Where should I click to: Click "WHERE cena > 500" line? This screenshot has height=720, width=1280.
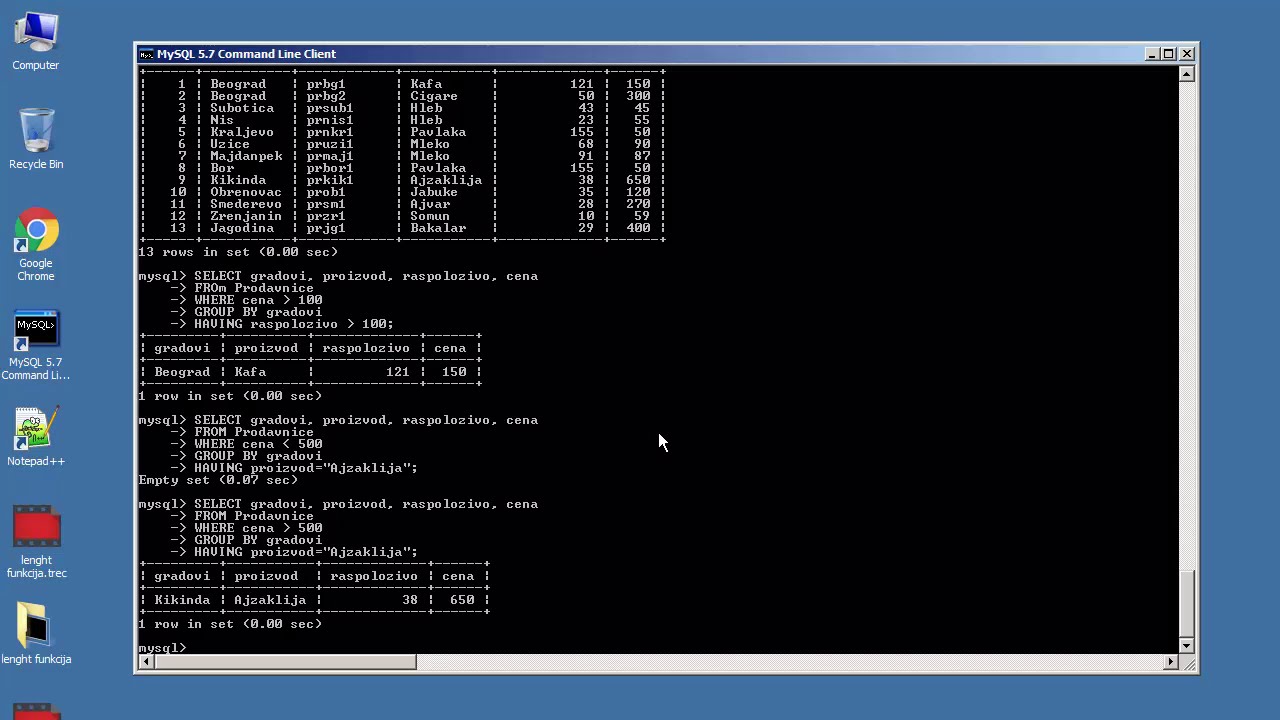click(258, 528)
